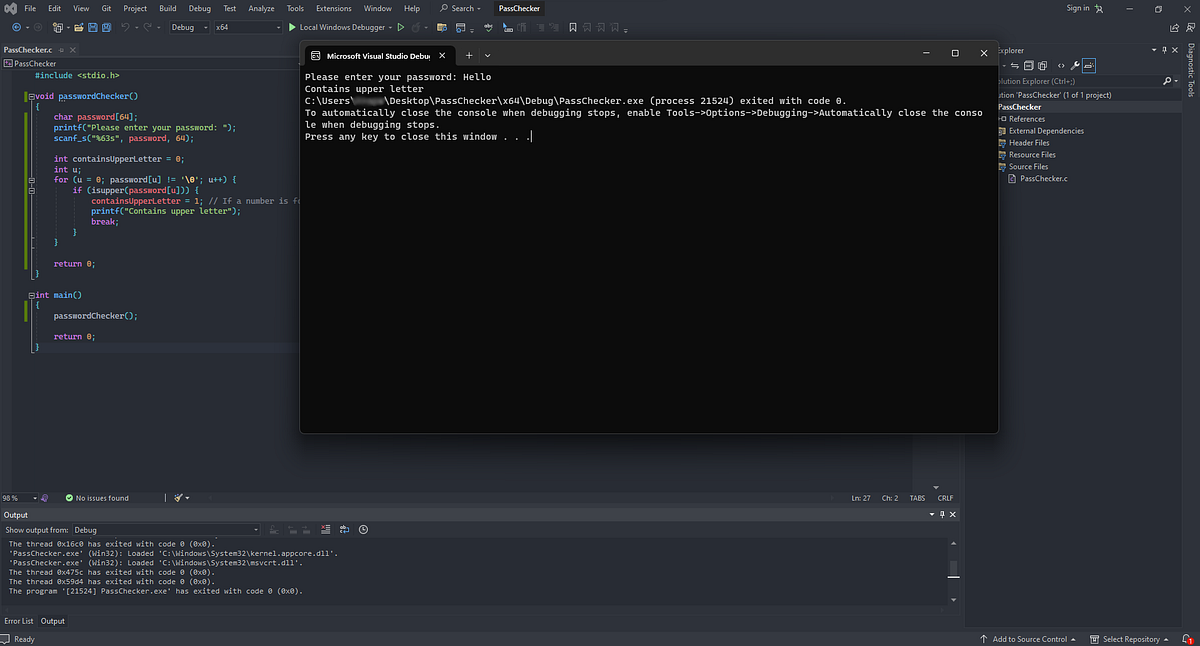Click the New Project toolbar icon
The width and height of the screenshot is (1200, 646).
pos(56,27)
